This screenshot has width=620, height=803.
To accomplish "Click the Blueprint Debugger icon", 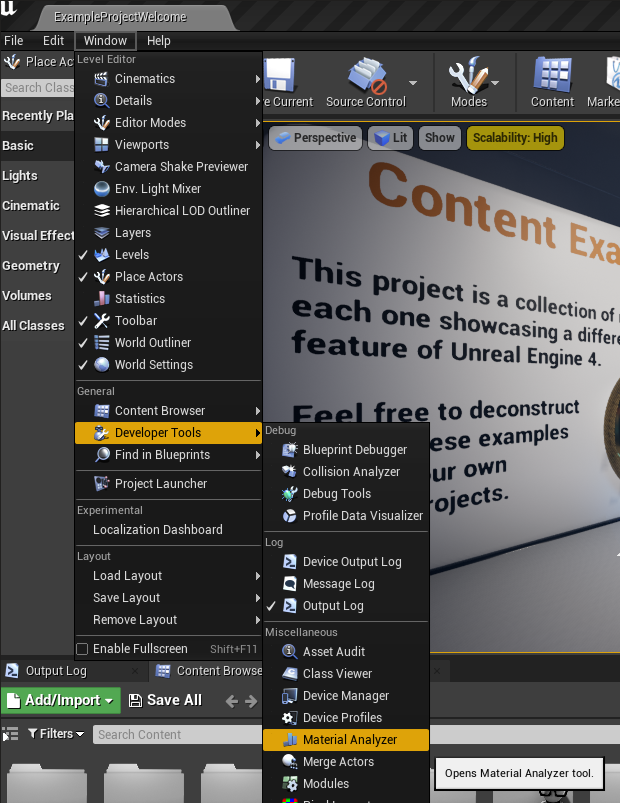I will point(290,450).
